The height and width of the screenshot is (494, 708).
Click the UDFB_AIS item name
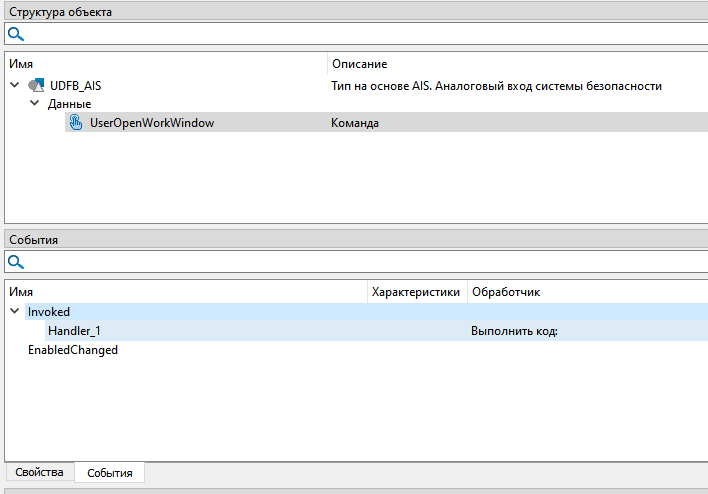75,86
